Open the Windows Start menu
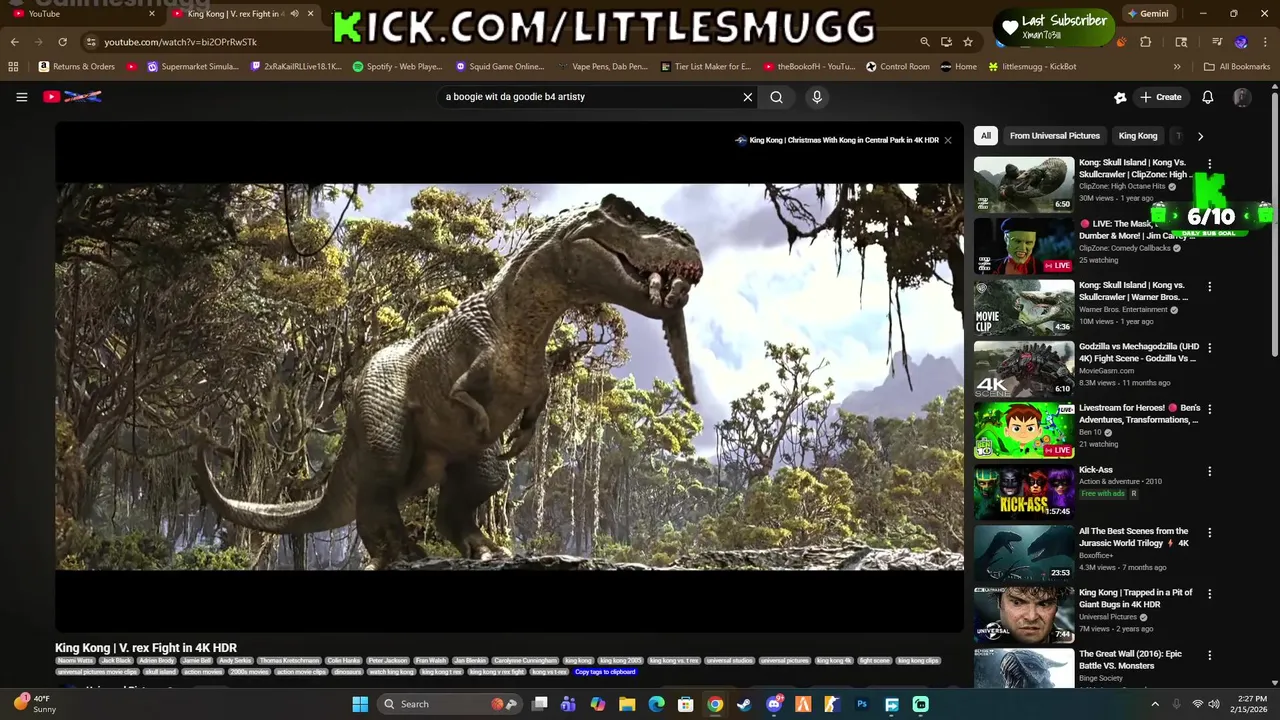The width and height of the screenshot is (1280, 720). 360,704
